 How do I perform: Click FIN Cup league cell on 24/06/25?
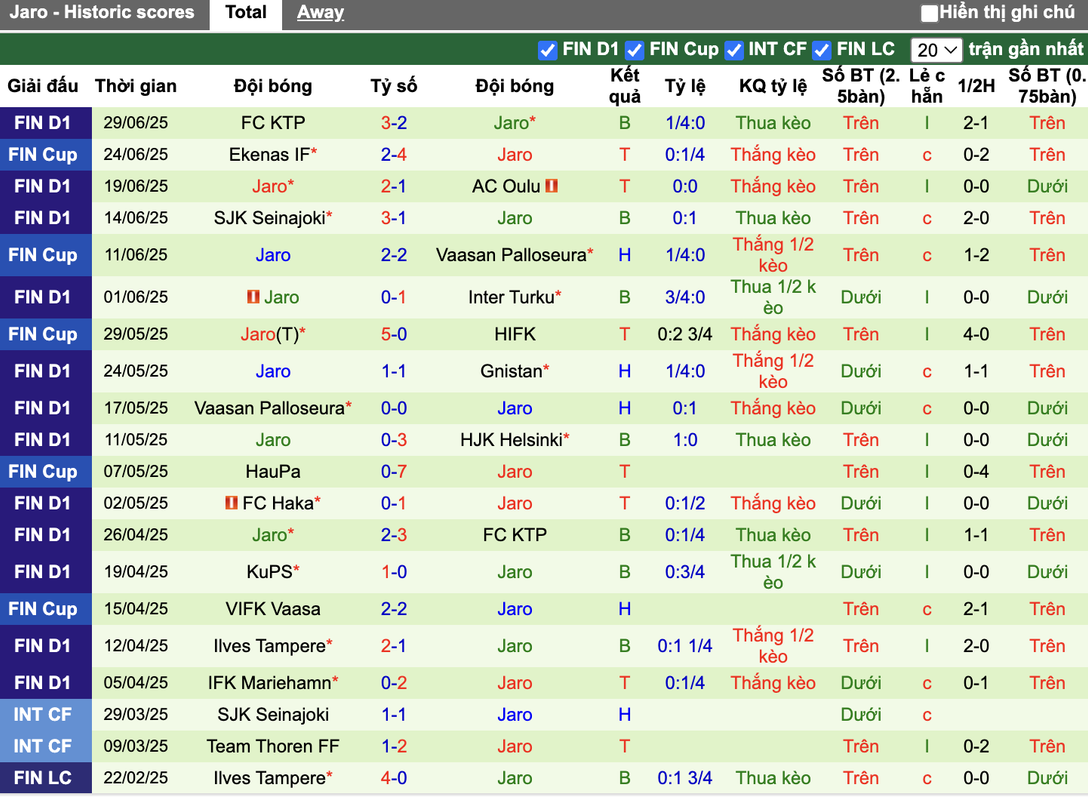46,155
